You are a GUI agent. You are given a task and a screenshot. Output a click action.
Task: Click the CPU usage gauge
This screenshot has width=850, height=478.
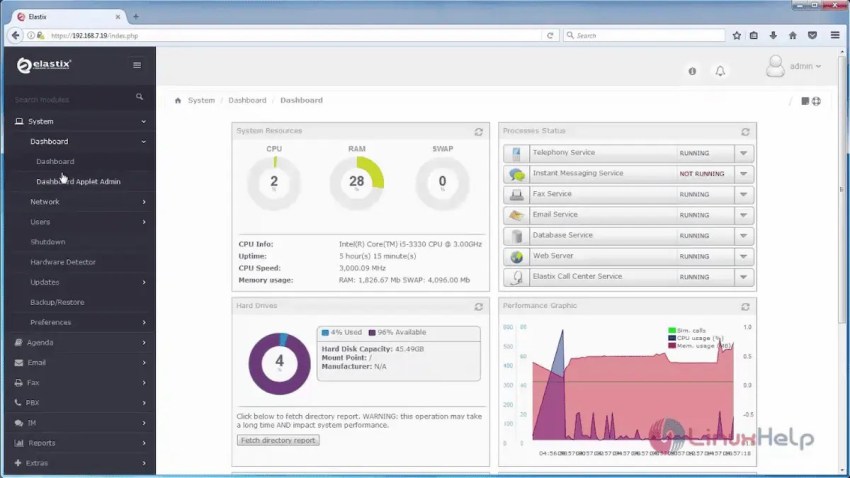274,183
